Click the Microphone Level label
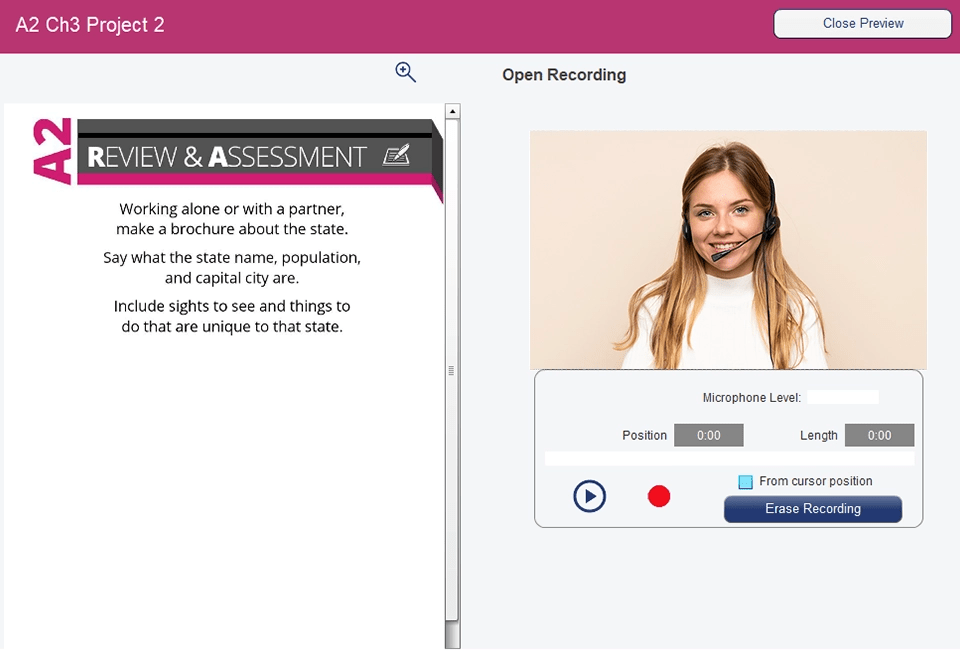The height and width of the screenshot is (651, 960). (751, 398)
